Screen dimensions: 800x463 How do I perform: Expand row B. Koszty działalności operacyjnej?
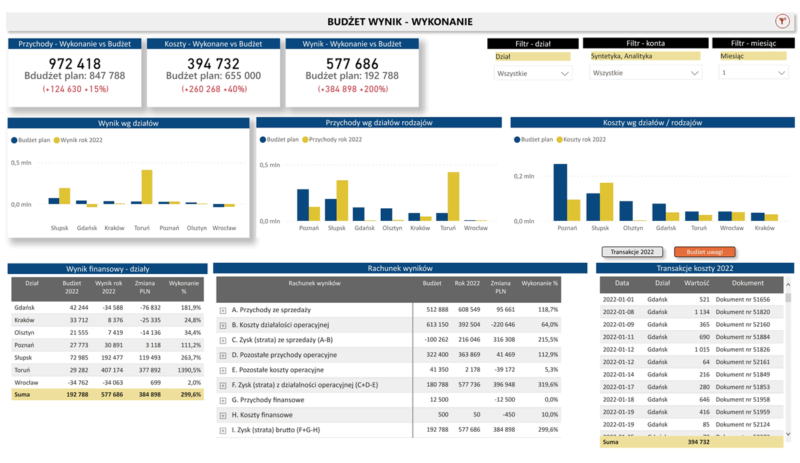pyautogui.click(x=223, y=325)
